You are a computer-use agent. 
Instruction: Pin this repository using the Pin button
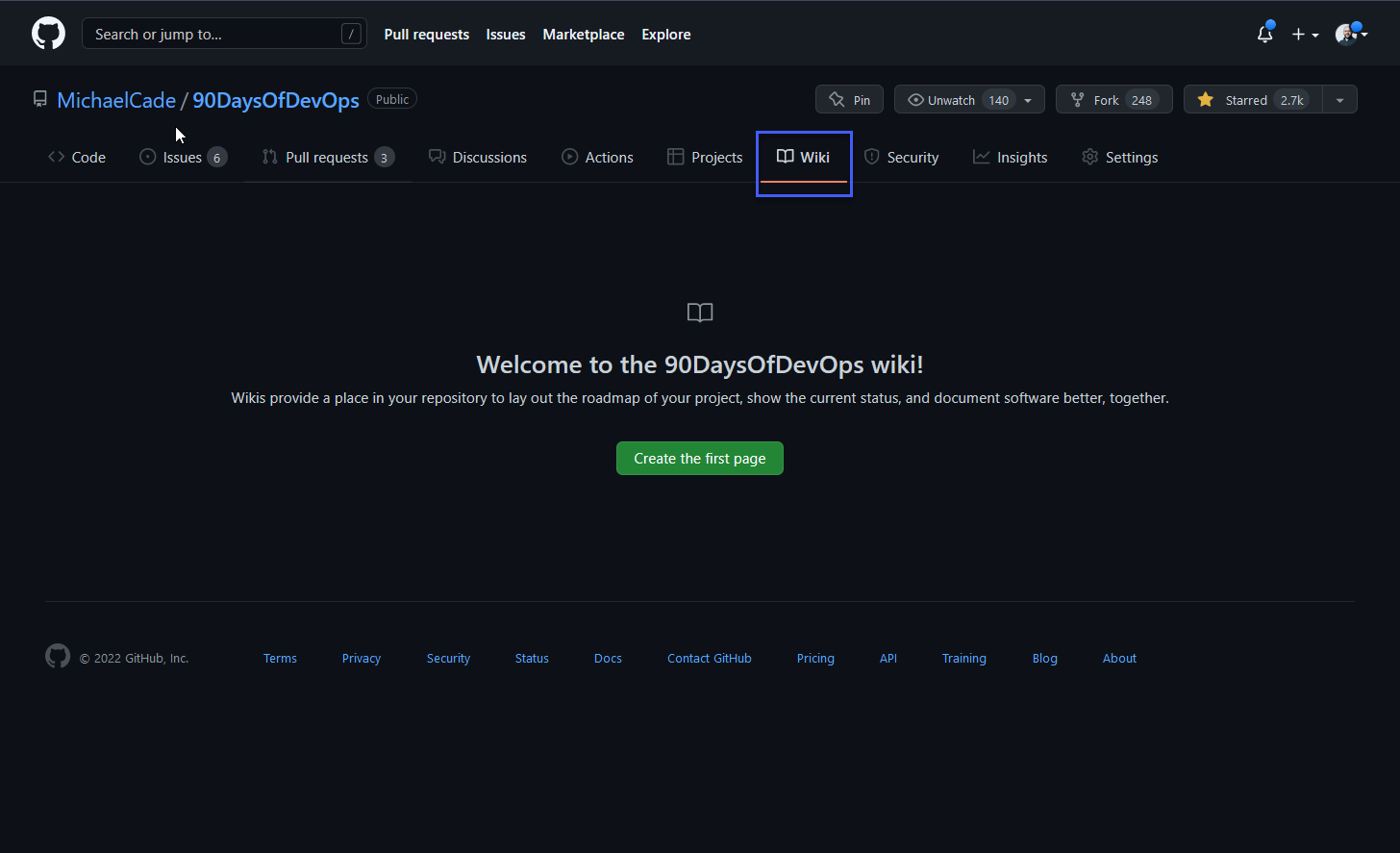[x=849, y=99]
